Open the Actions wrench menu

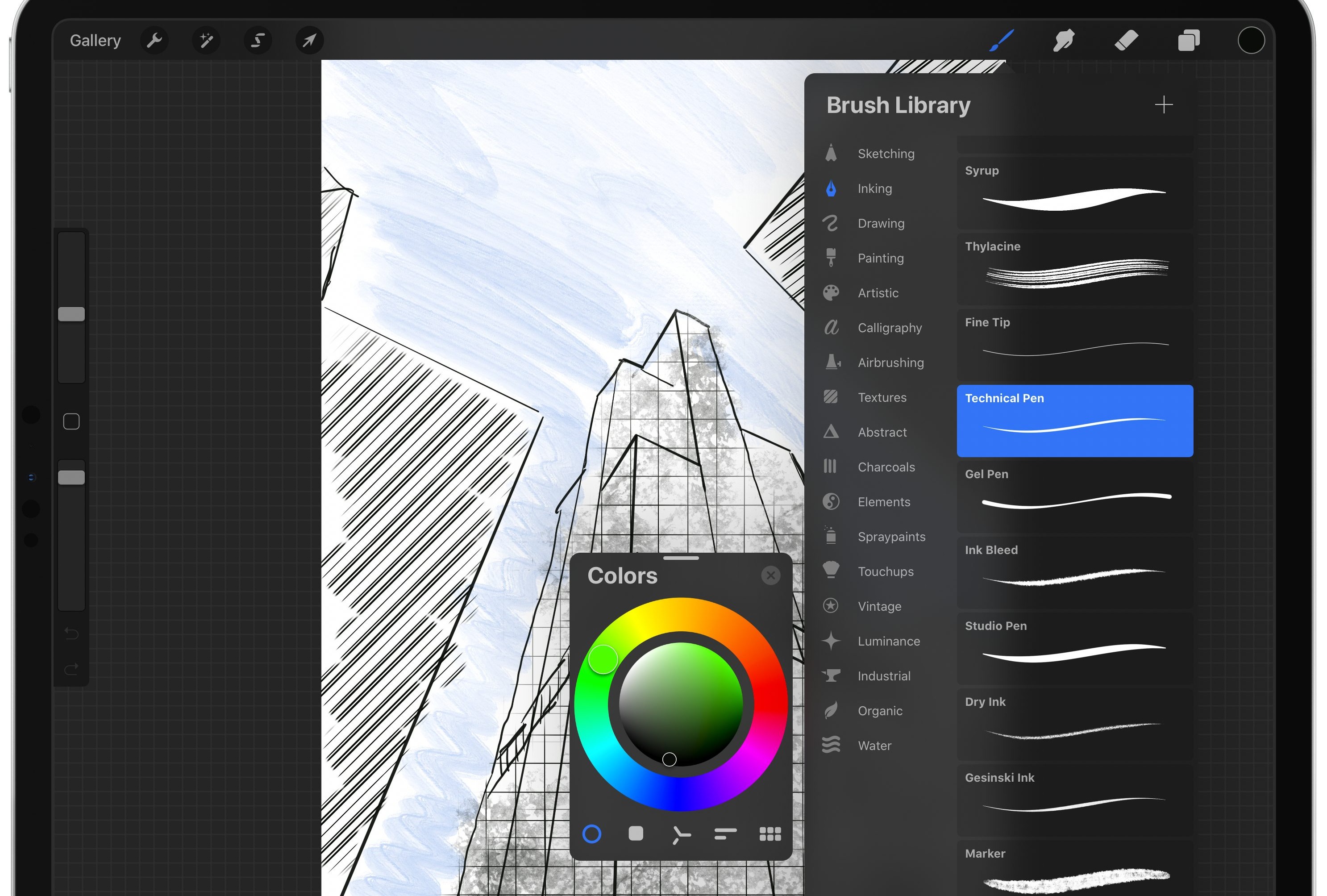(x=154, y=41)
